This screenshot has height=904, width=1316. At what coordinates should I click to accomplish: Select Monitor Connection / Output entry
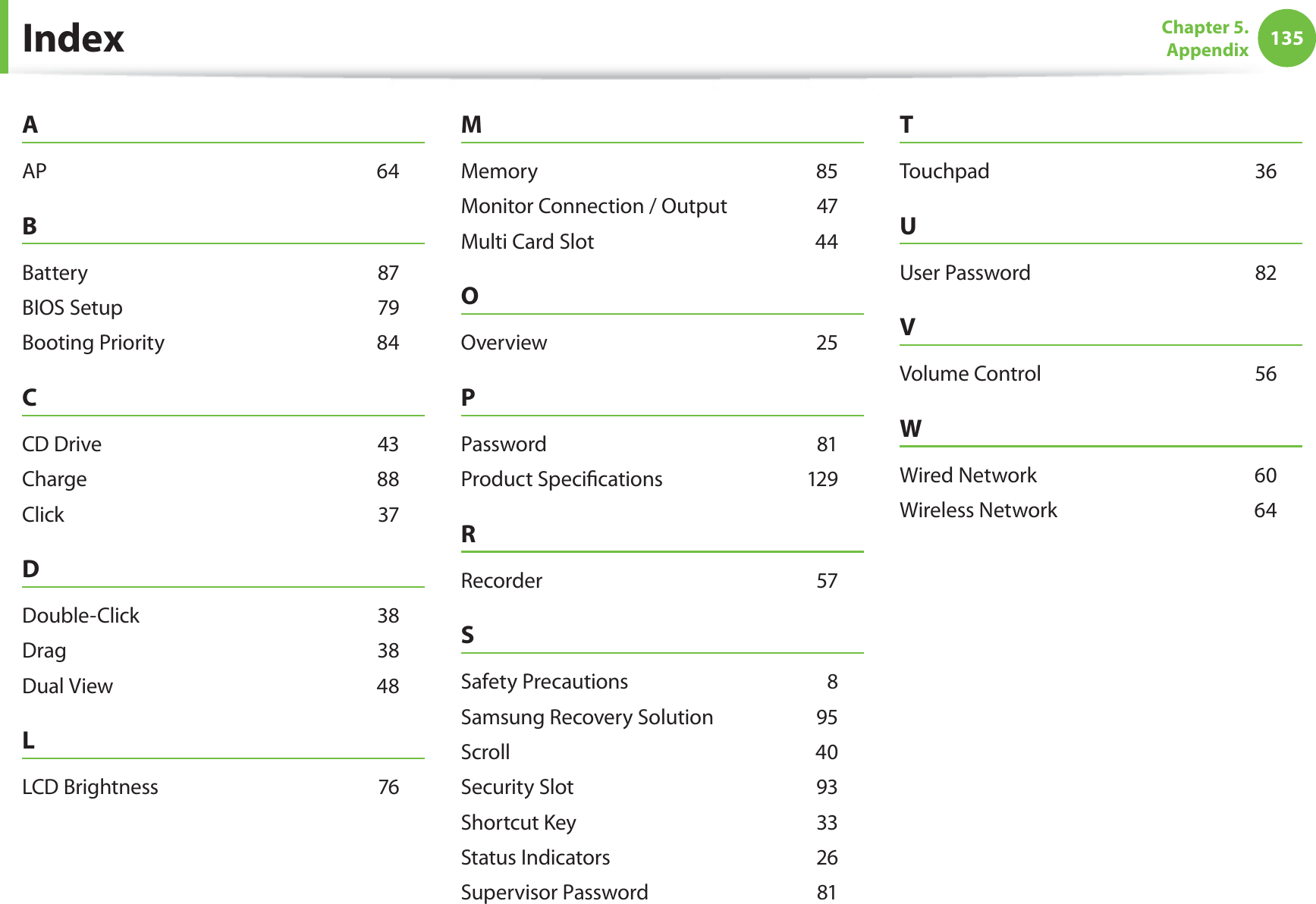click(x=593, y=206)
